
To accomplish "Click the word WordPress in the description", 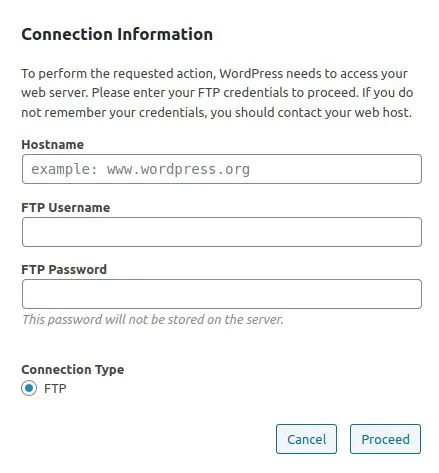I will (x=251, y=74).
